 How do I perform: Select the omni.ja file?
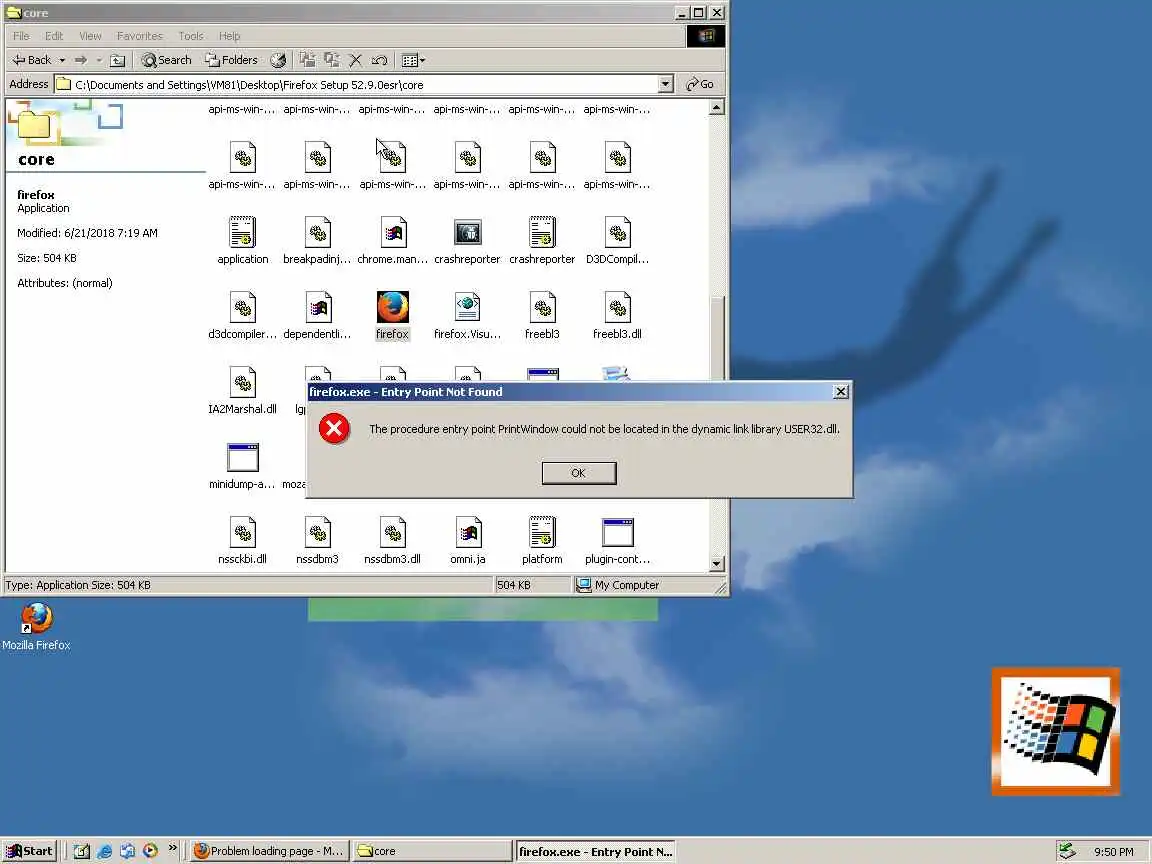coord(467,541)
